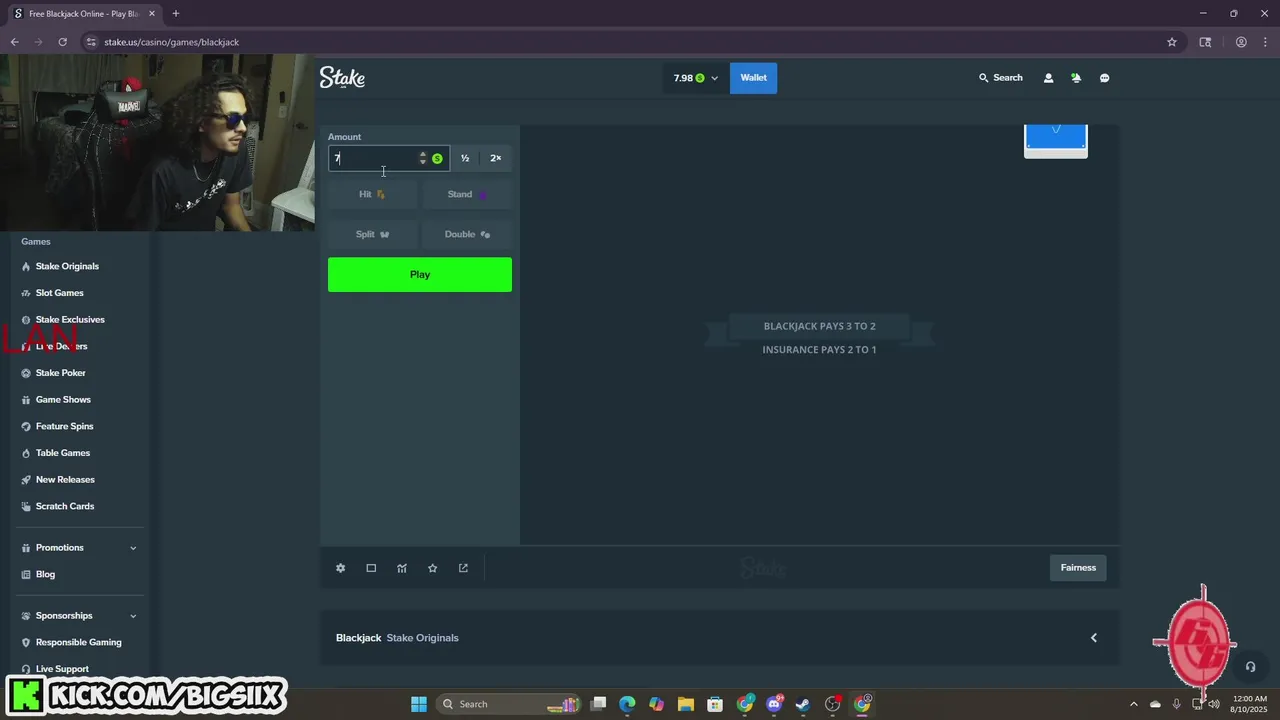Open Live Support in sidebar
Screen dimensions: 1280x720
click(x=62, y=669)
